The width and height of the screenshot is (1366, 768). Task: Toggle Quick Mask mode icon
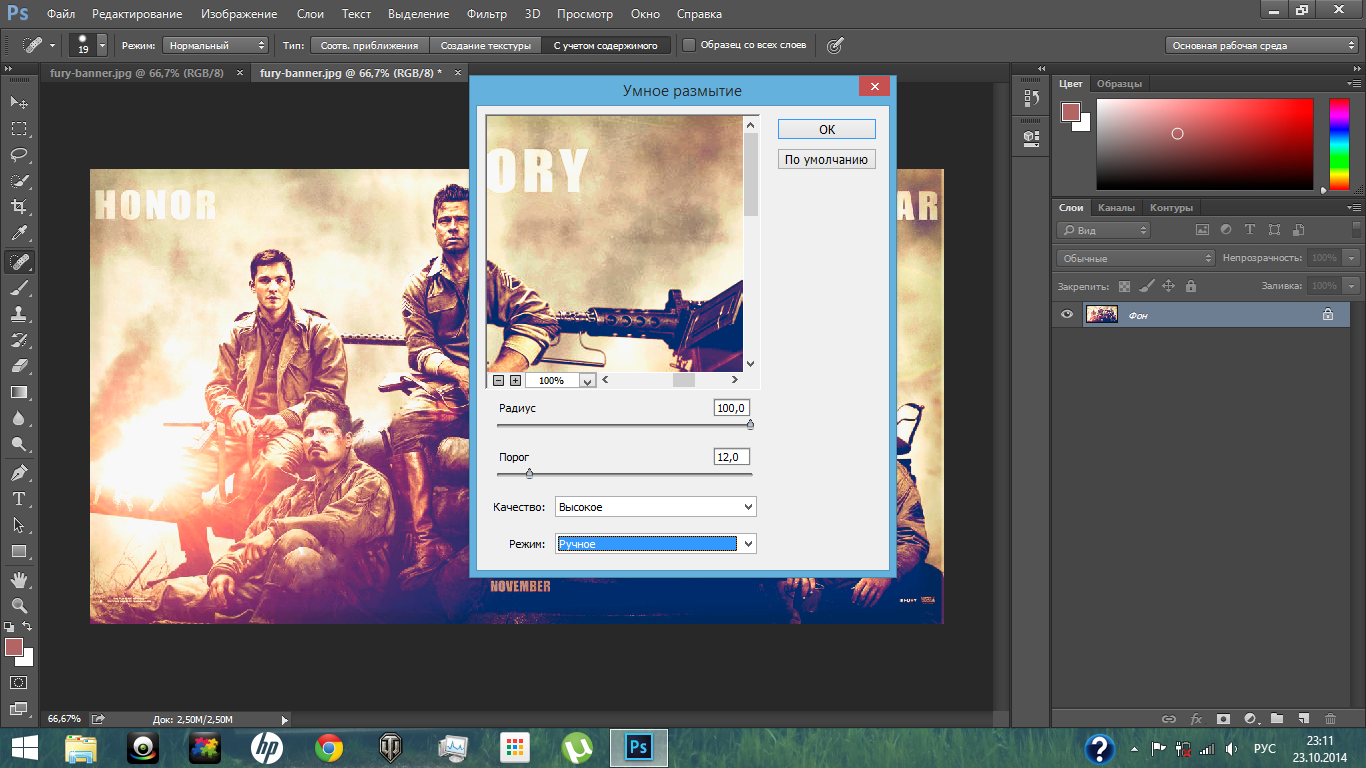click(x=19, y=683)
